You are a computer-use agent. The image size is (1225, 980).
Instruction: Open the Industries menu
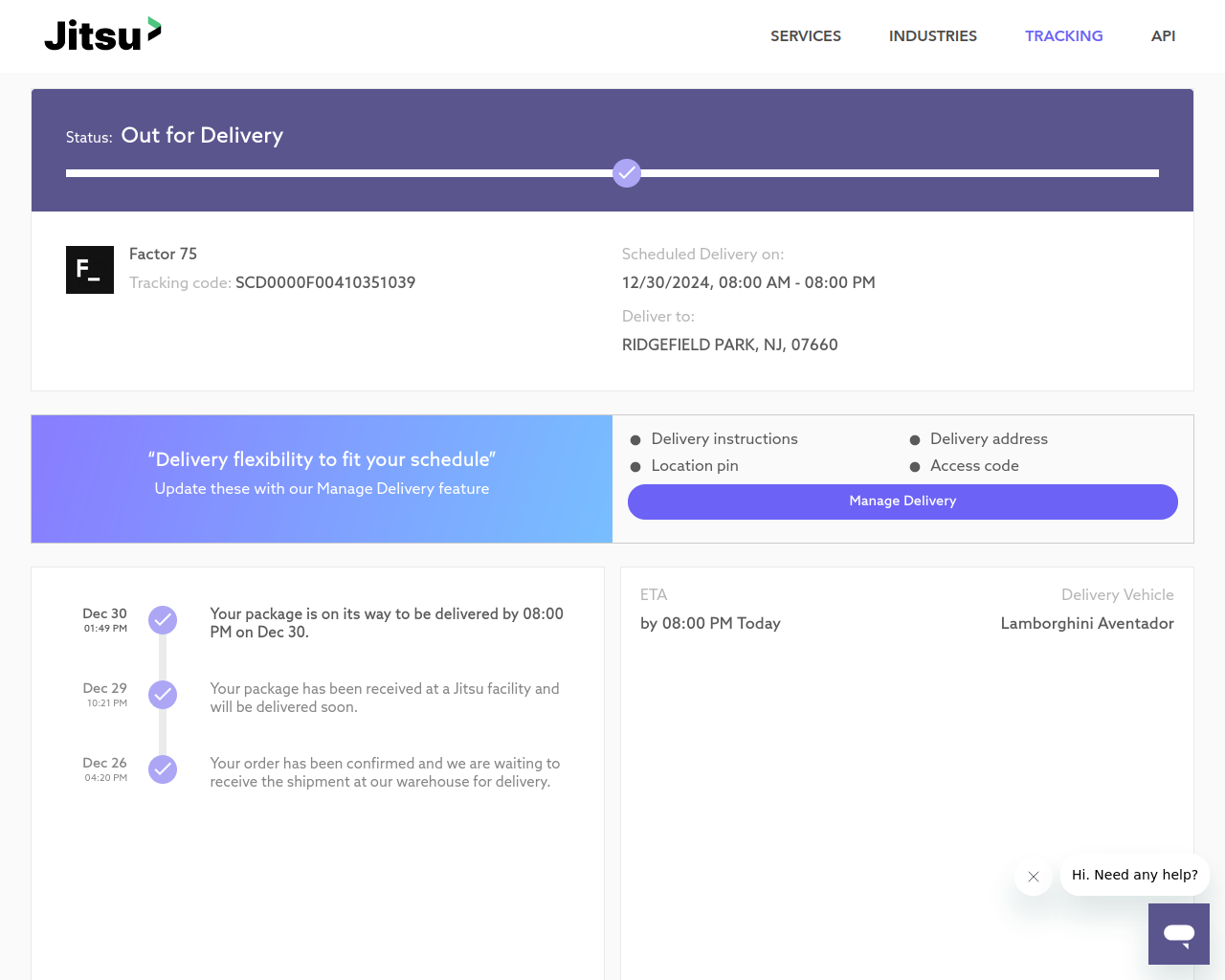[x=933, y=36]
